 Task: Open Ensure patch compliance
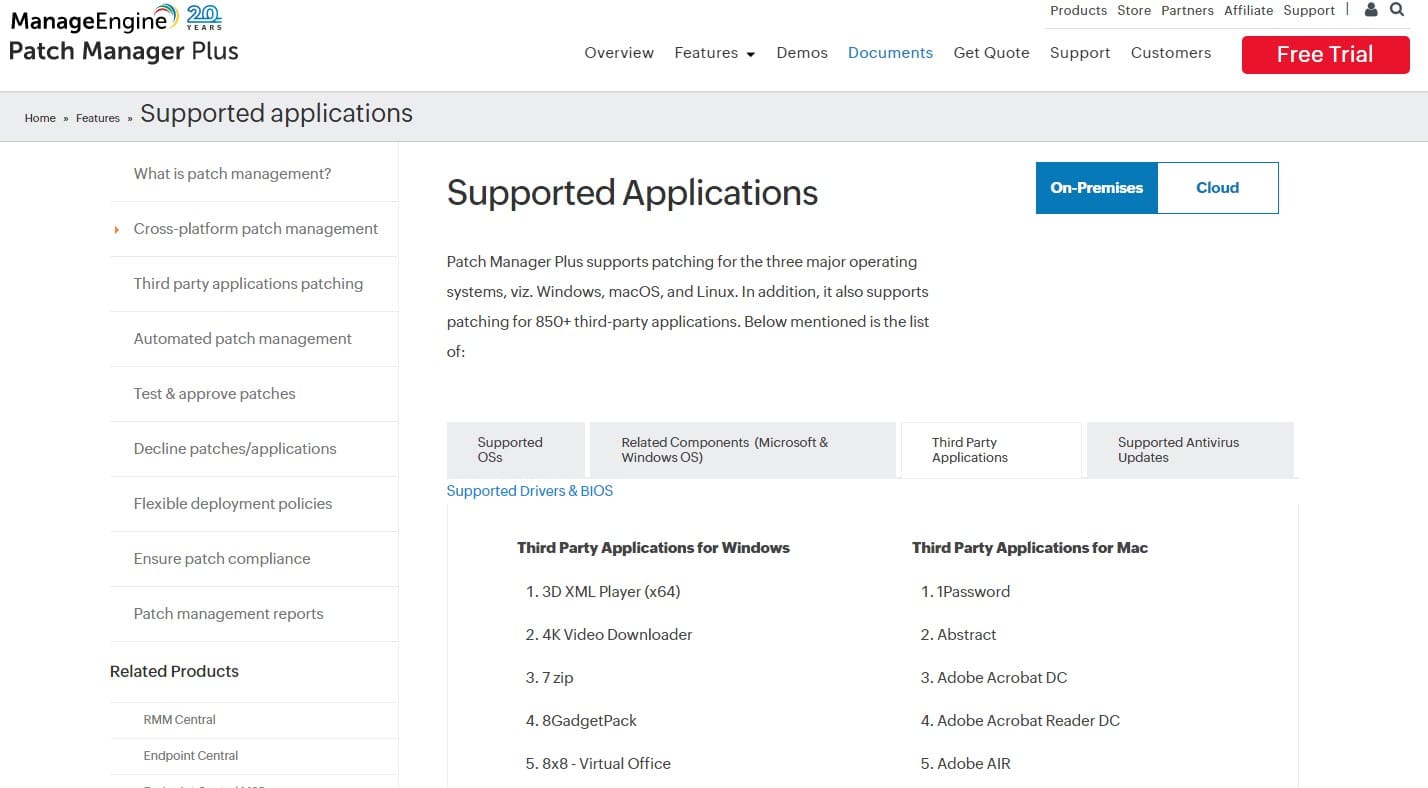coord(222,559)
